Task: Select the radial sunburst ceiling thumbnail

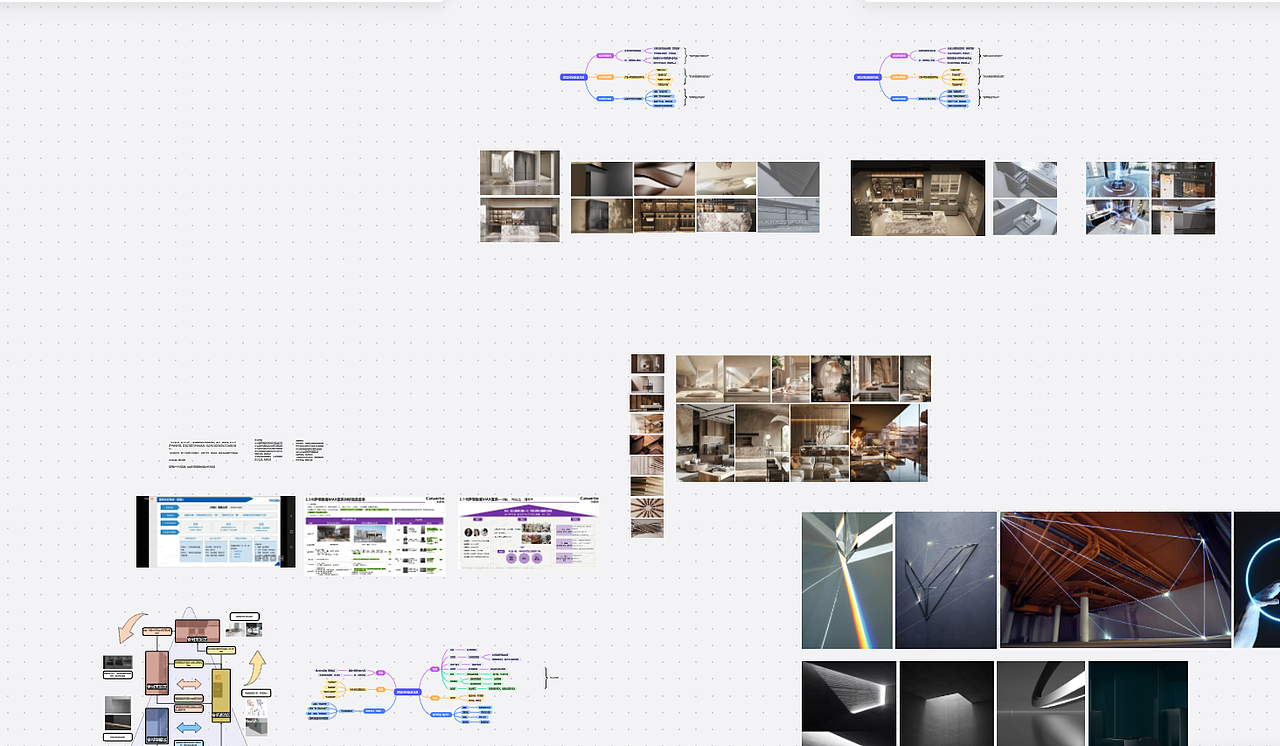Action: tap(647, 506)
